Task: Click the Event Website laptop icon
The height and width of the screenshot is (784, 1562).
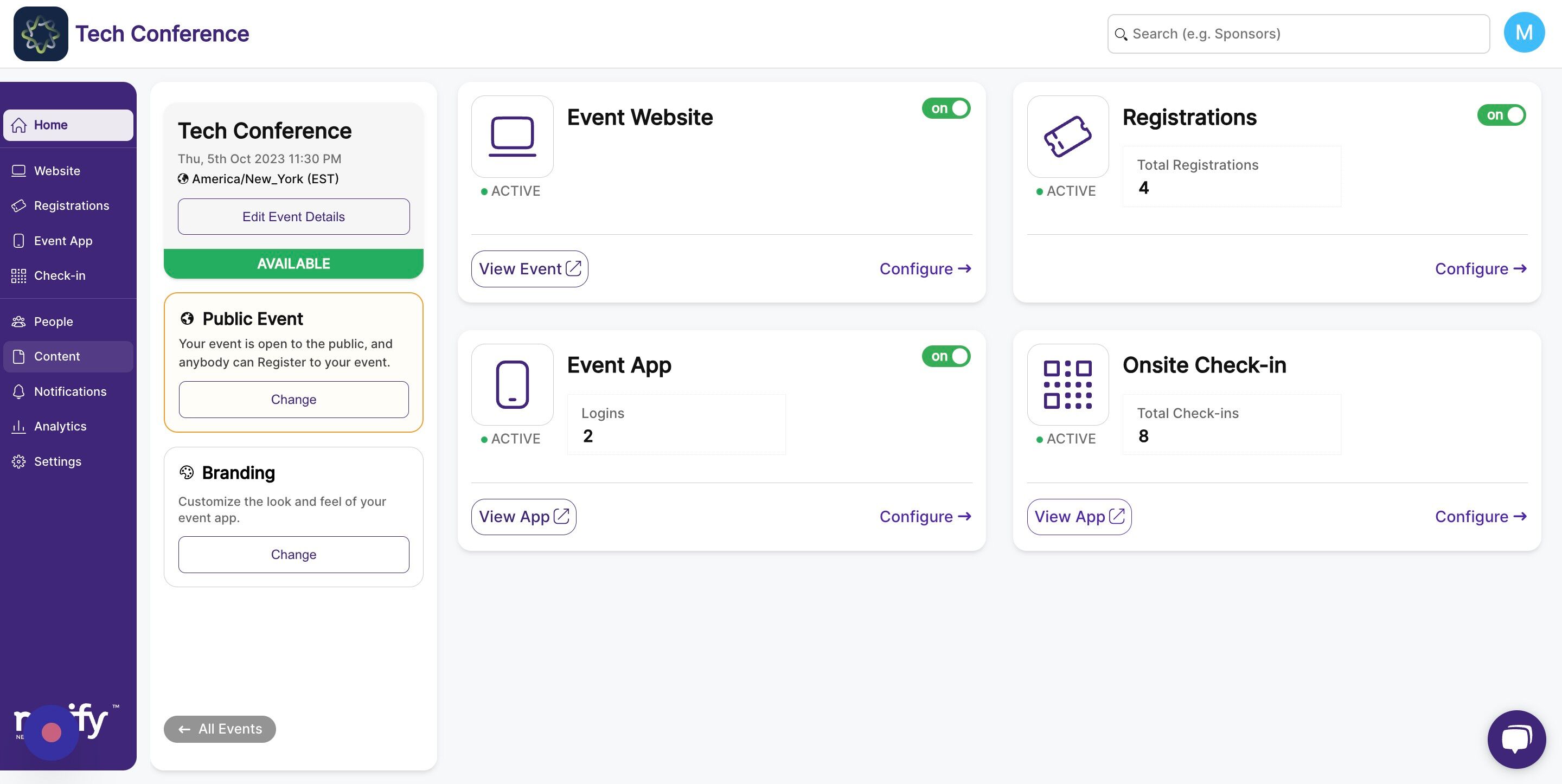Action: point(512,137)
